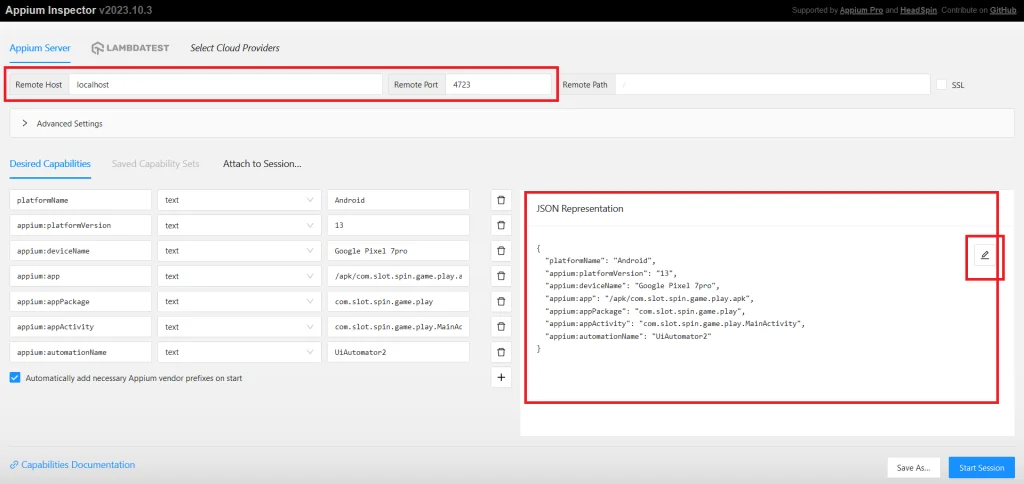The width and height of the screenshot is (1024, 484).
Task: Open the Attach to Session tab
Action: point(262,164)
